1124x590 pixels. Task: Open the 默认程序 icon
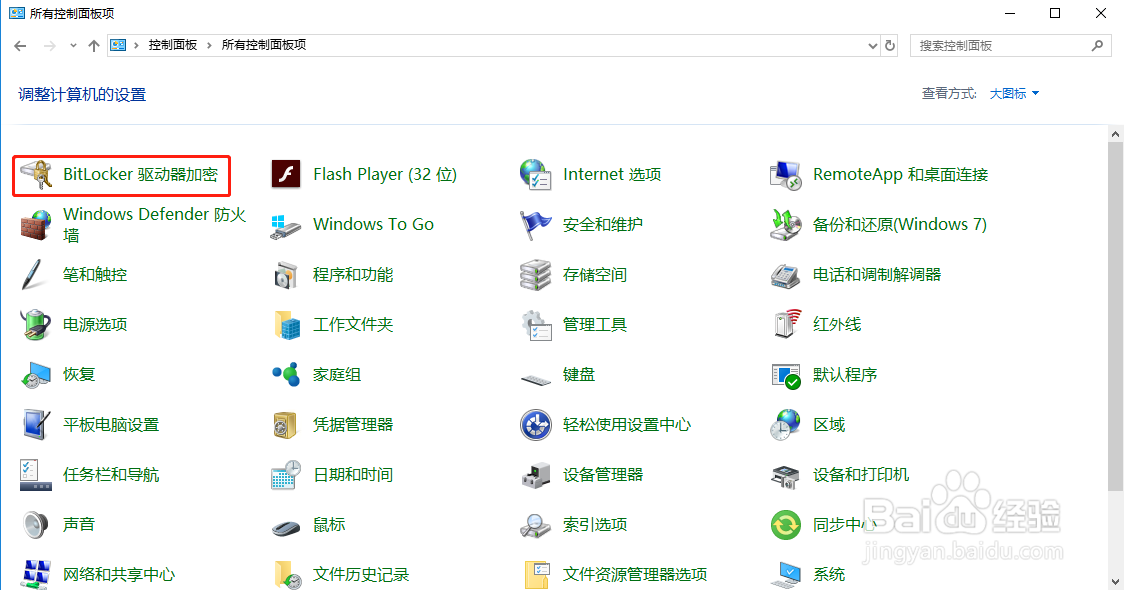(786, 375)
